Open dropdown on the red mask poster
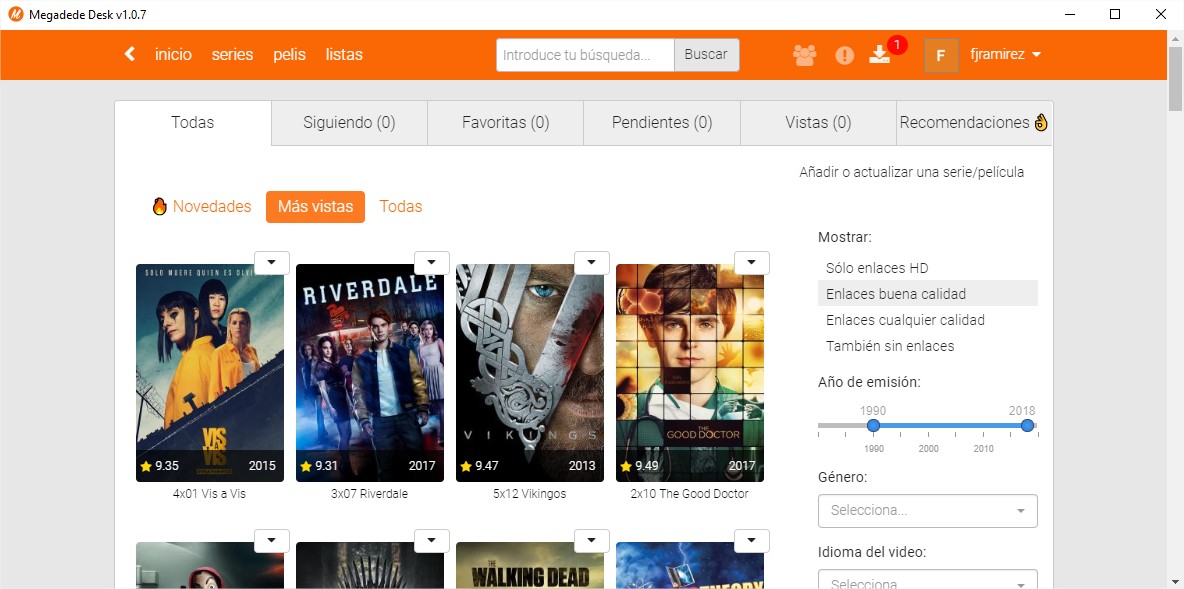The height and width of the screenshot is (589, 1184). (272, 541)
